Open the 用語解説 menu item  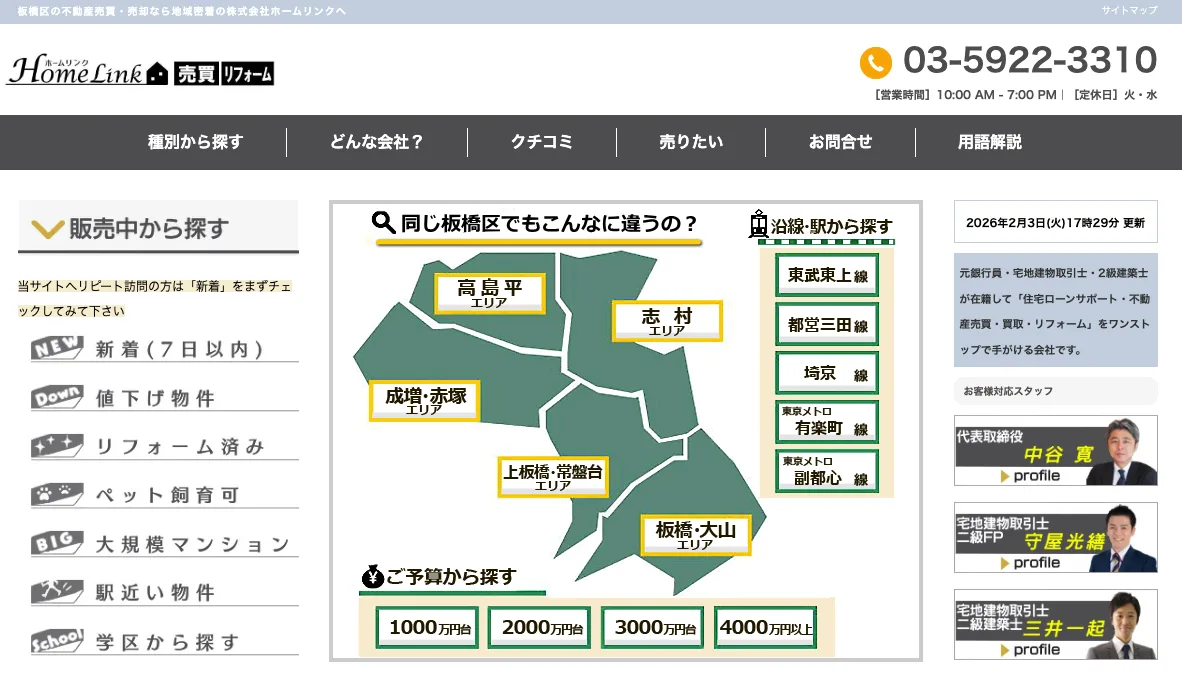tap(990, 142)
